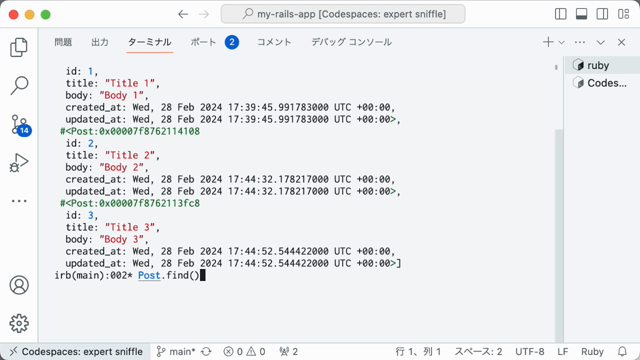Select the ruby terminal instance
This screenshot has width=640, height=360.
[602, 65]
